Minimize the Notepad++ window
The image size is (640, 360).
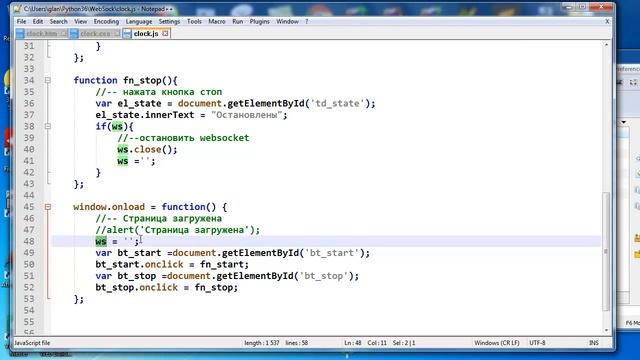(x=568, y=7)
